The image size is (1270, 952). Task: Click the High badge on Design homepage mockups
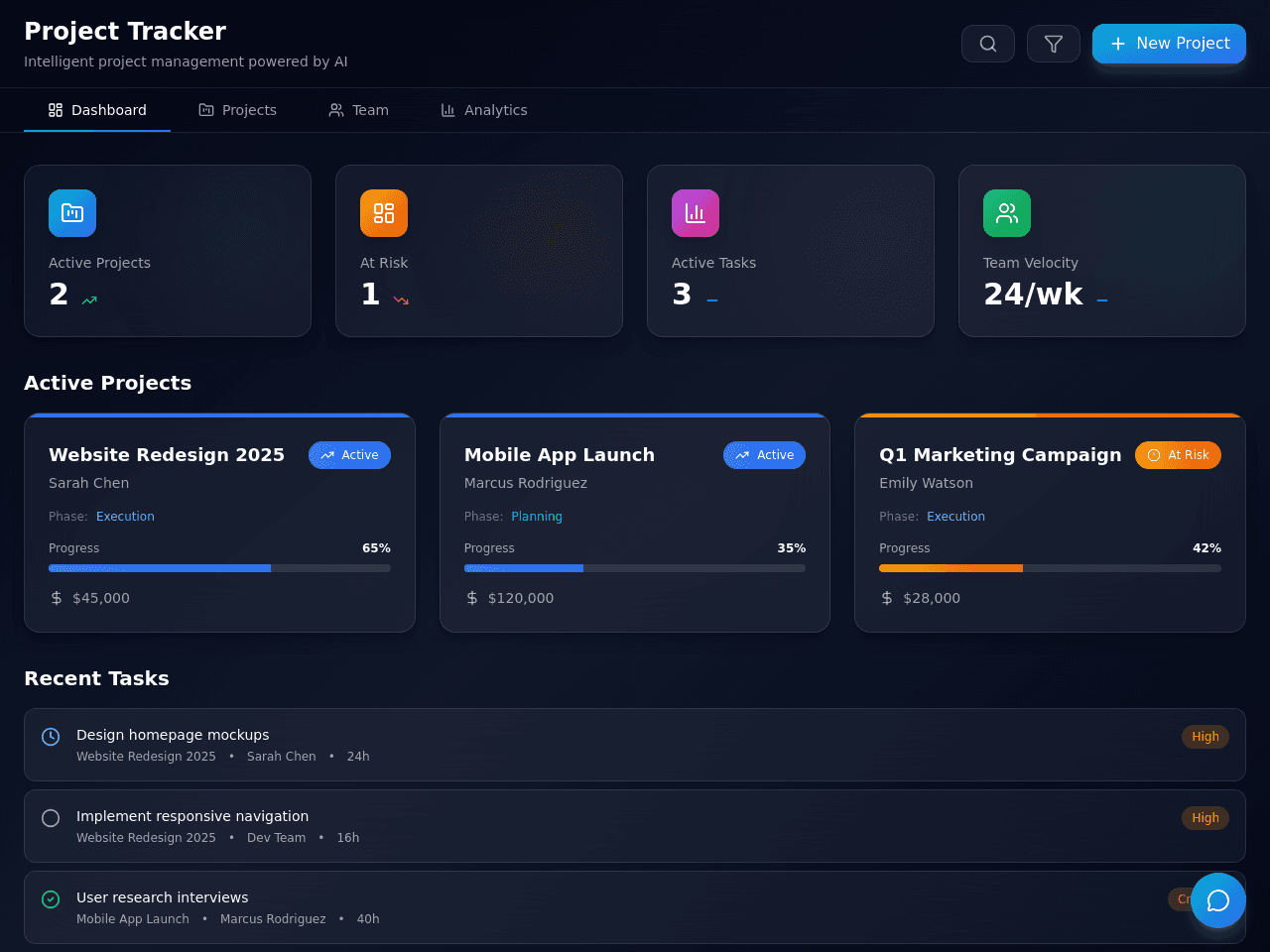tap(1206, 737)
